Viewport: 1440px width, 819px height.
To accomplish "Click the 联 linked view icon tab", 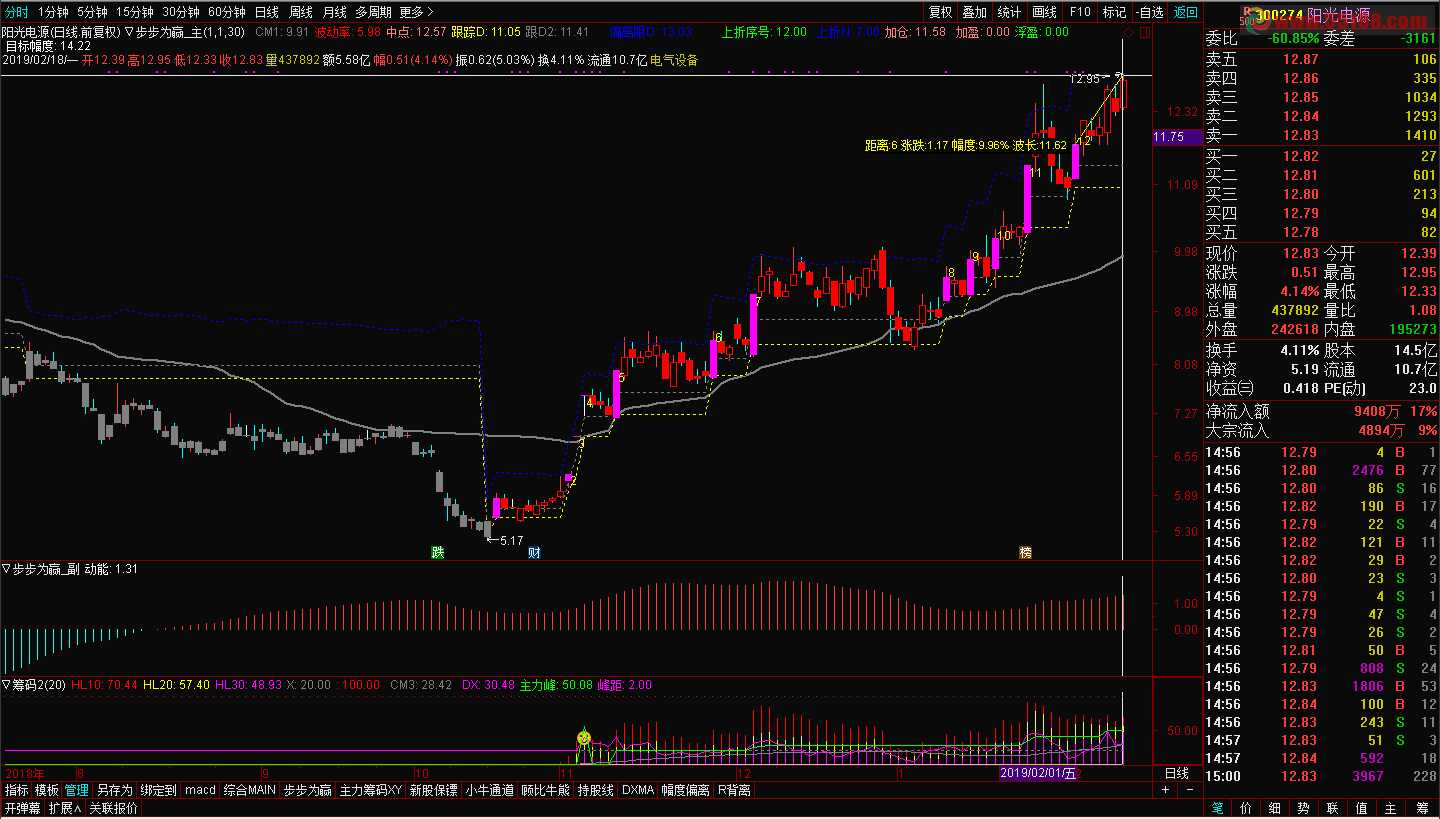I will [1332, 808].
